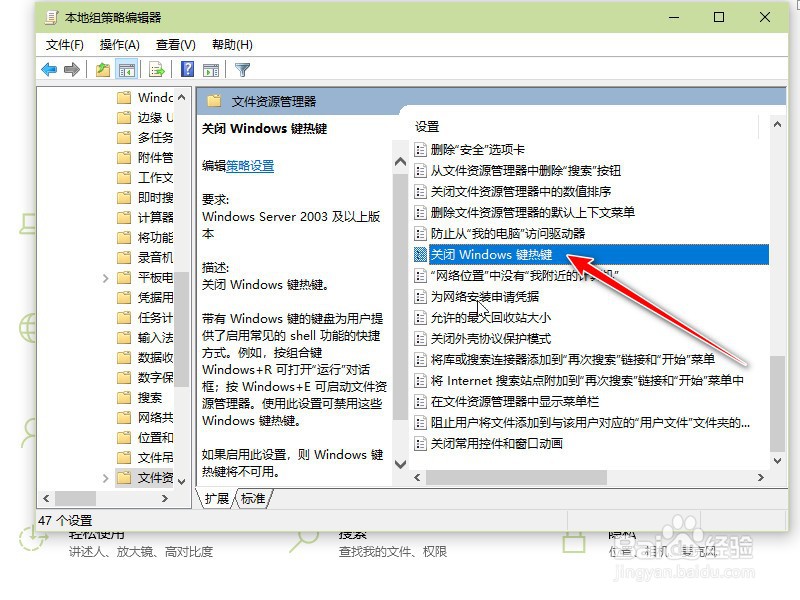The image size is (800, 600).
Task: Expand the 文件资 tree node
Action: pos(104,477)
